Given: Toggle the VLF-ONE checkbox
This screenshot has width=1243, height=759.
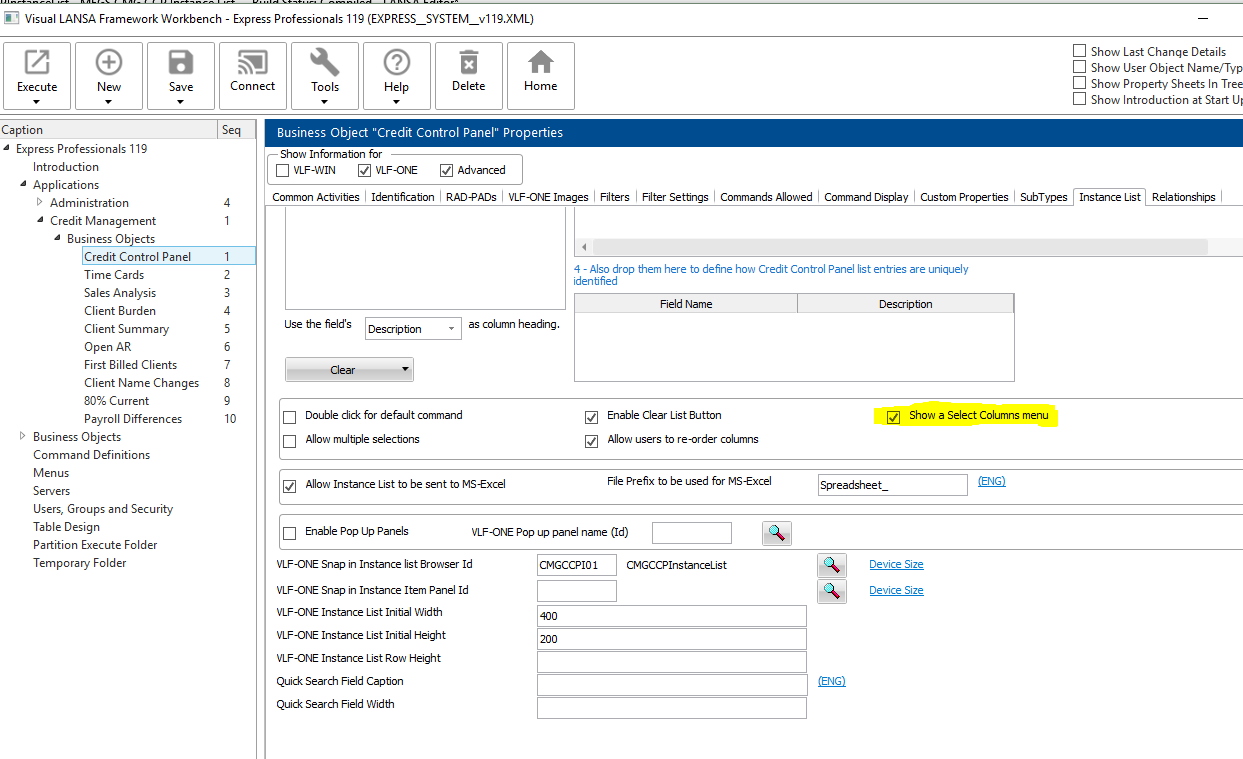Looking at the screenshot, I should click(364, 170).
